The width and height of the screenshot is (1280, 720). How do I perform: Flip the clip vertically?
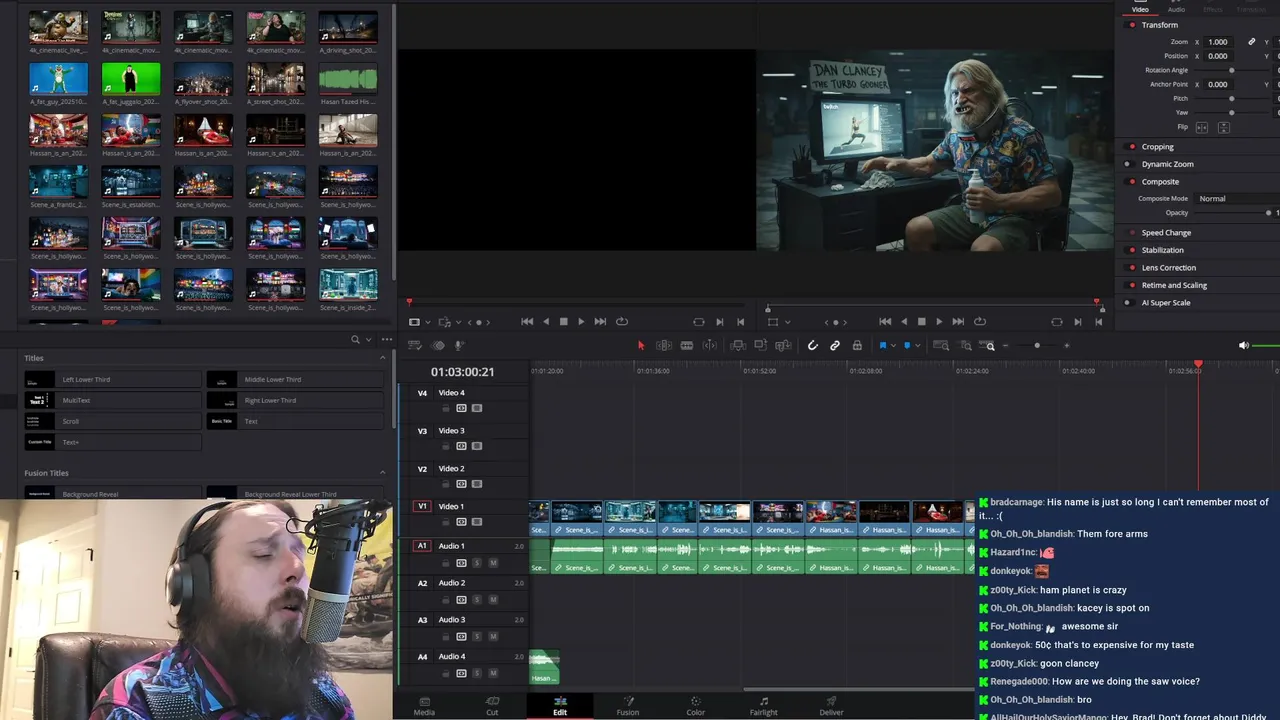point(1223,127)
